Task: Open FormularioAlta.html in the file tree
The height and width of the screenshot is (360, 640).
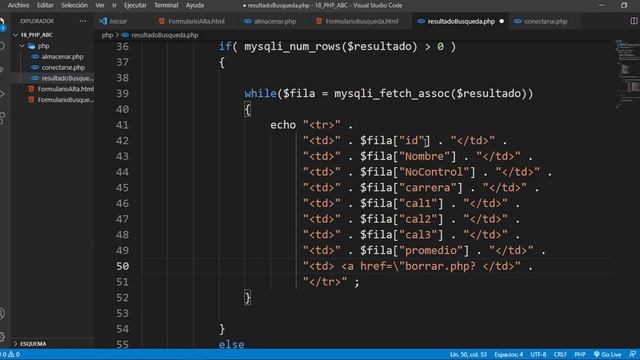Action: pos(65,89)
